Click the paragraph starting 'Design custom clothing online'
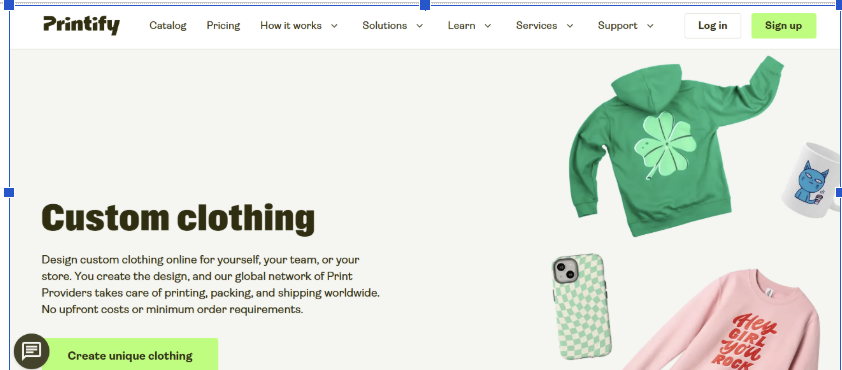The width and height of the screenshot is (842, 370). click(x=210, y=285)
